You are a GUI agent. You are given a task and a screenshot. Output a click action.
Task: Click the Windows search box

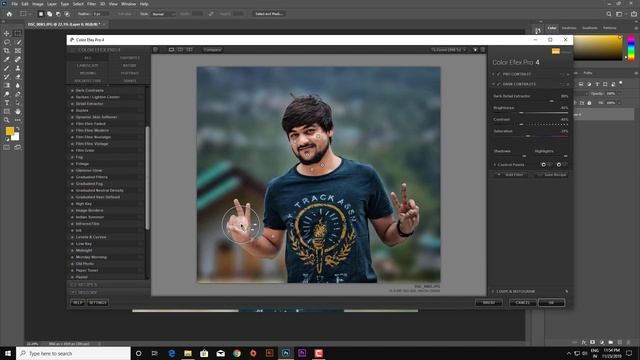[x=73, y=353]
